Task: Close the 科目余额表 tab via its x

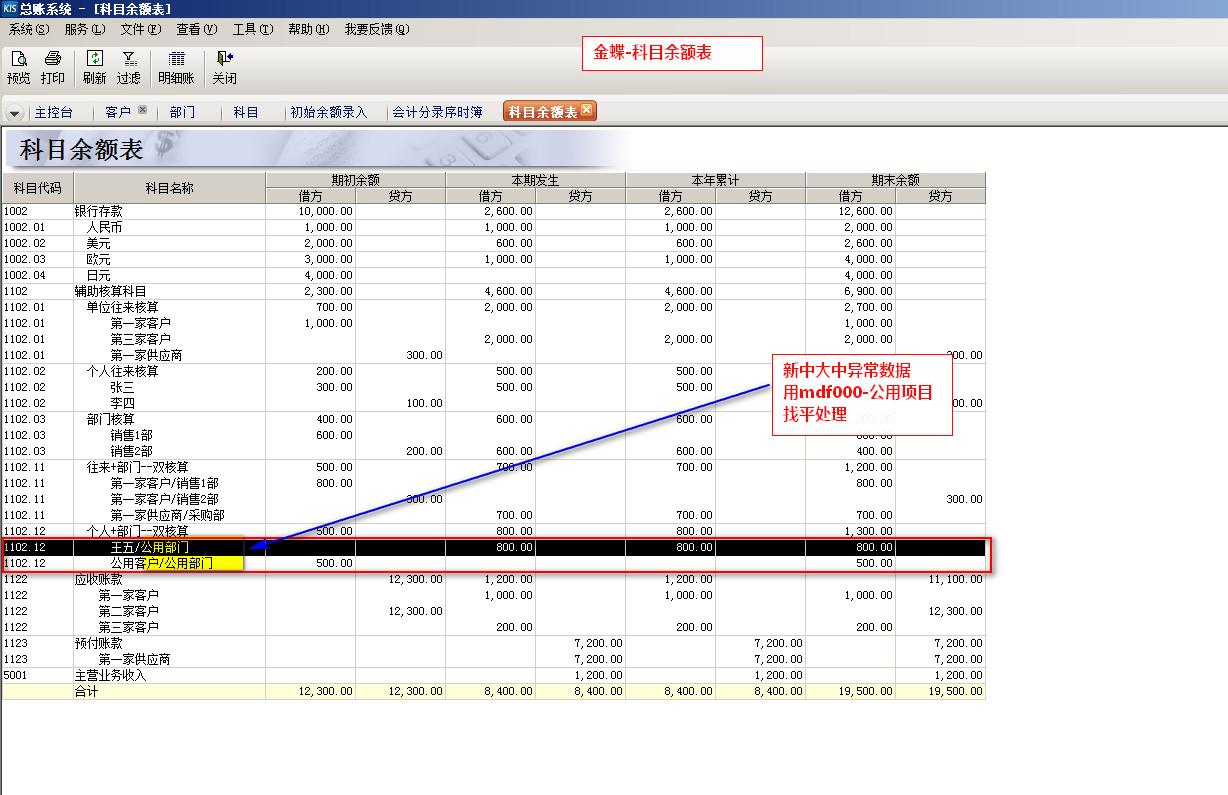Action: (586, 111)
